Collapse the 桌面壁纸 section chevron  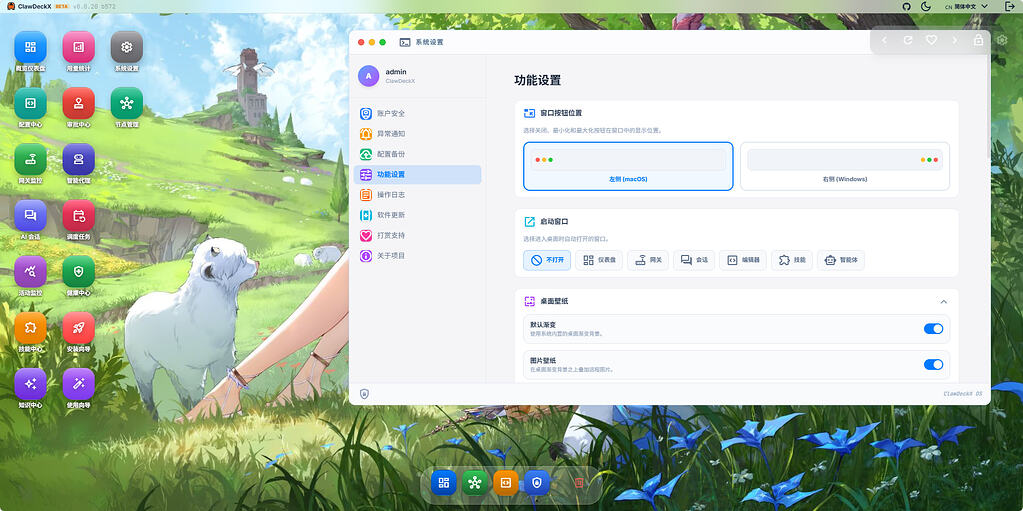click(943, 302)
